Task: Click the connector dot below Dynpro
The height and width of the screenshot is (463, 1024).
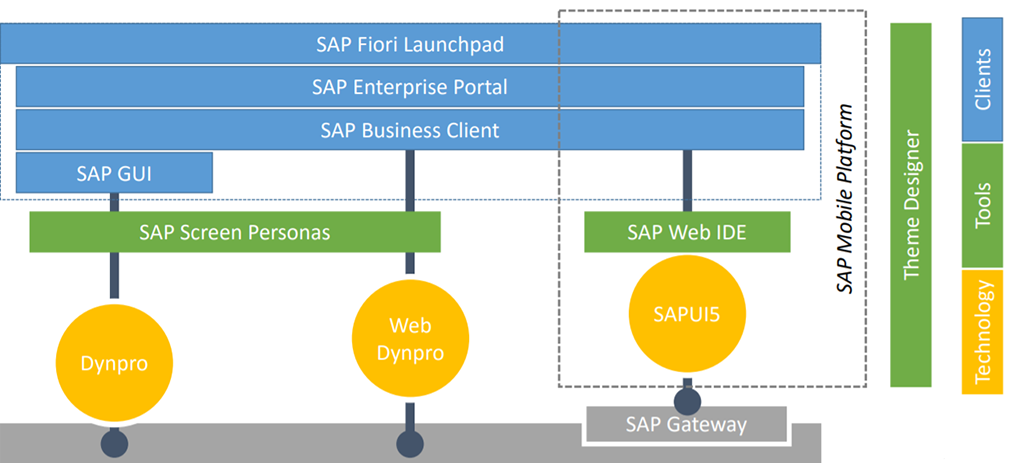Action: (114, 441)
